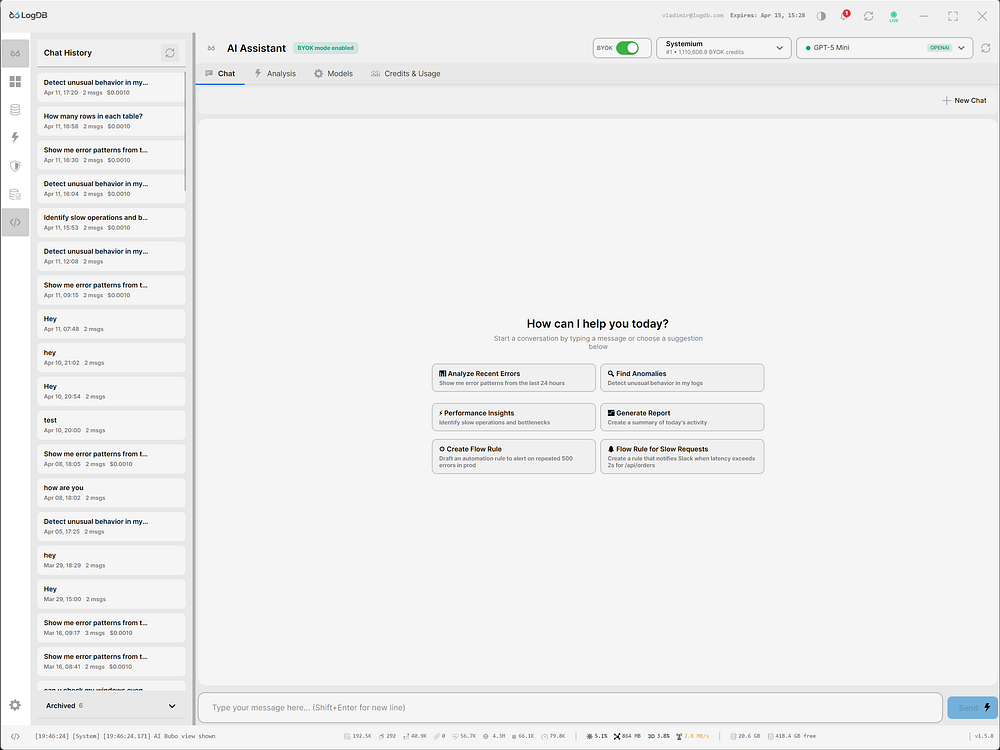Open the Credits & Usage tab
The image size is (1000, 750).
406,73
